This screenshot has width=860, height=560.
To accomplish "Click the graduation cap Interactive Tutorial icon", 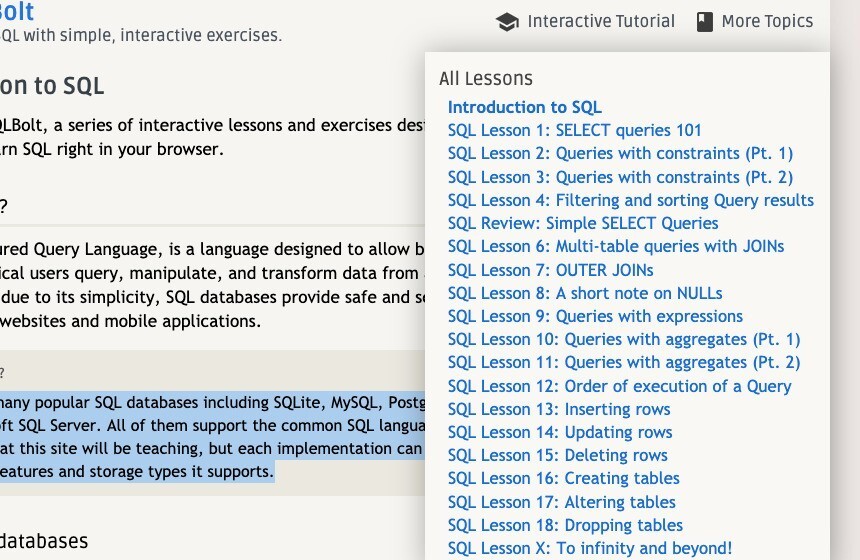I will 507,21.
